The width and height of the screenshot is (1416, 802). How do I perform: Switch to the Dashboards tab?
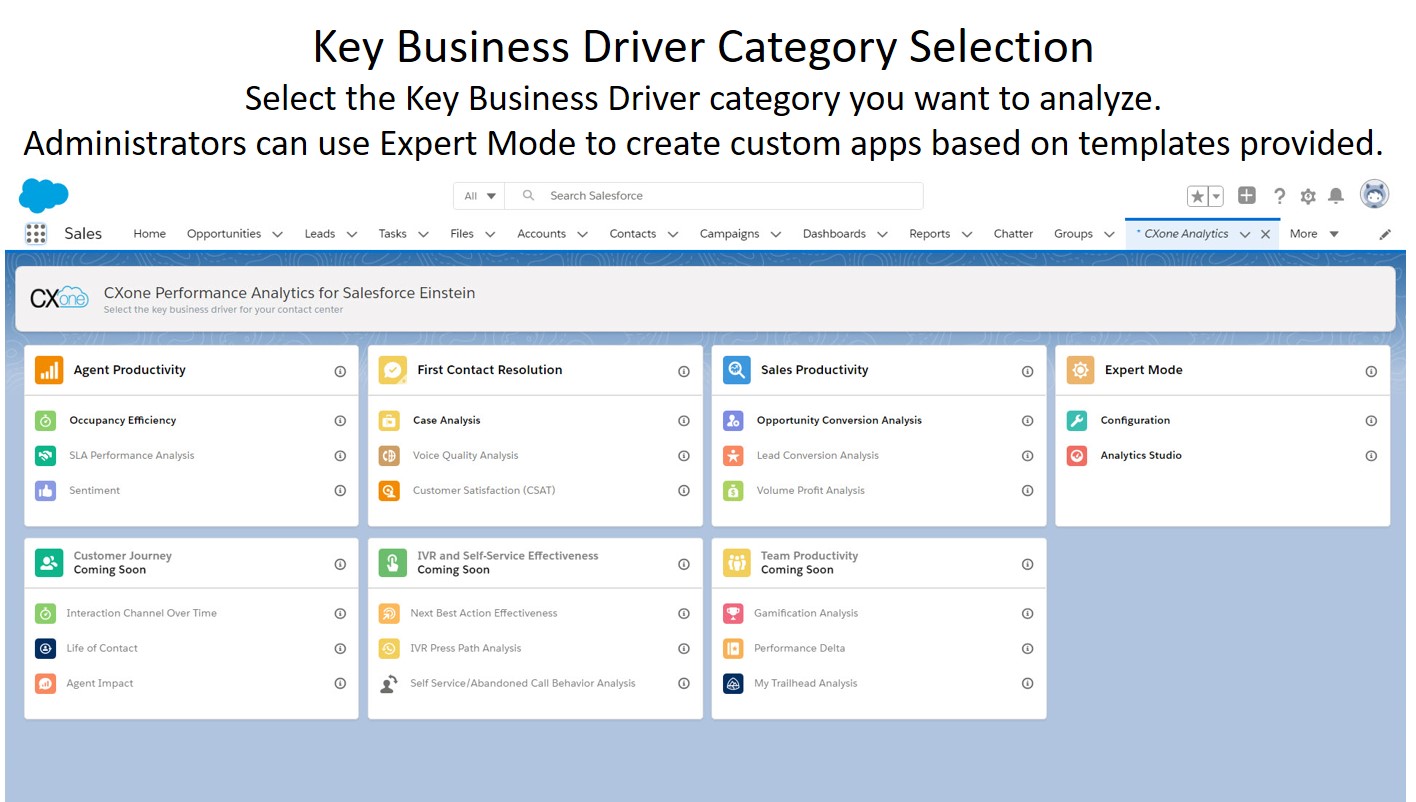pyautogui.click(x=834, y=234)
